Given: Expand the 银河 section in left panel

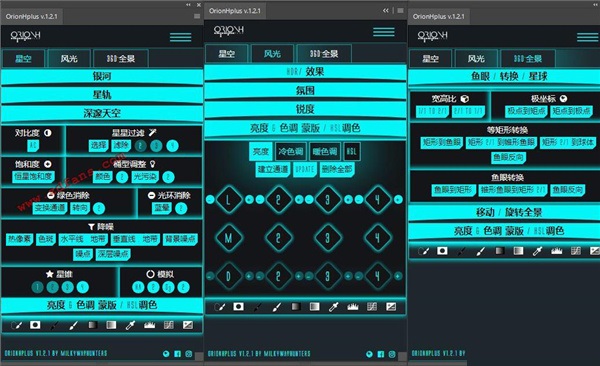Looking at the screenshot, I should click(x=102, y=77).
